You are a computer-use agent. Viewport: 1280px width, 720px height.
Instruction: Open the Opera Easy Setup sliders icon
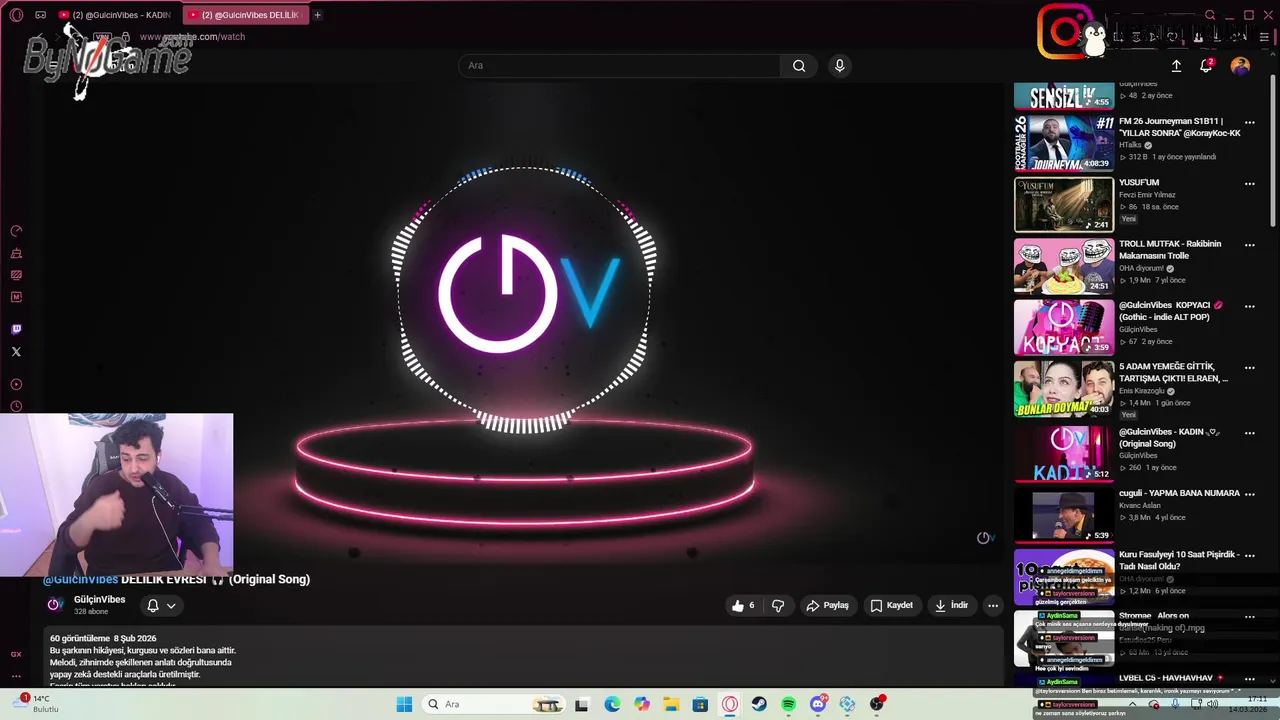pyautogui.click(x=1264, y=37)
